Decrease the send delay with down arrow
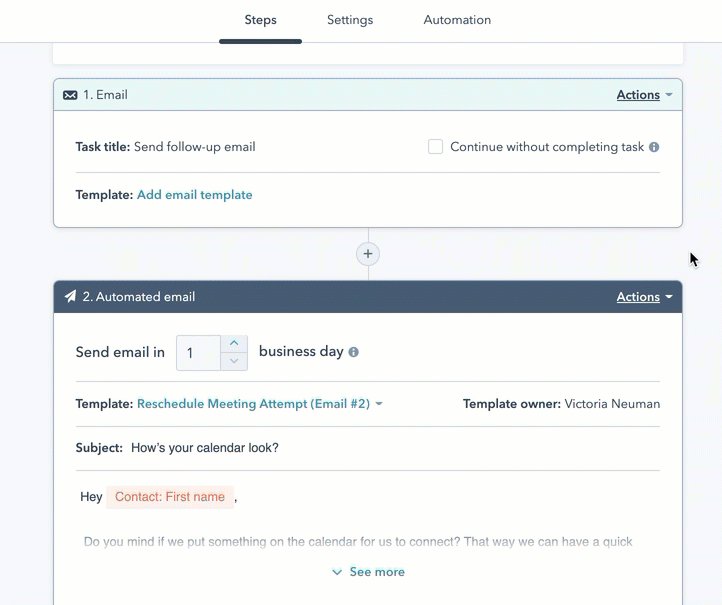Viewport: 722px width, 605px height. click(x=234, y=361)
